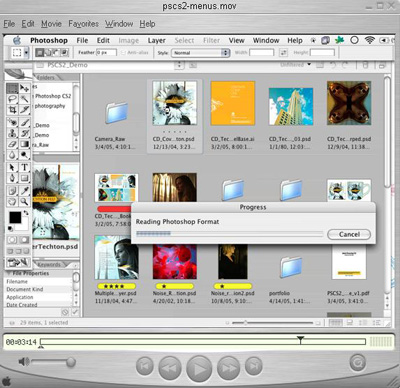Open Photoshop's View menu
The image size is (400, 388).
click(x=236, y=40)
